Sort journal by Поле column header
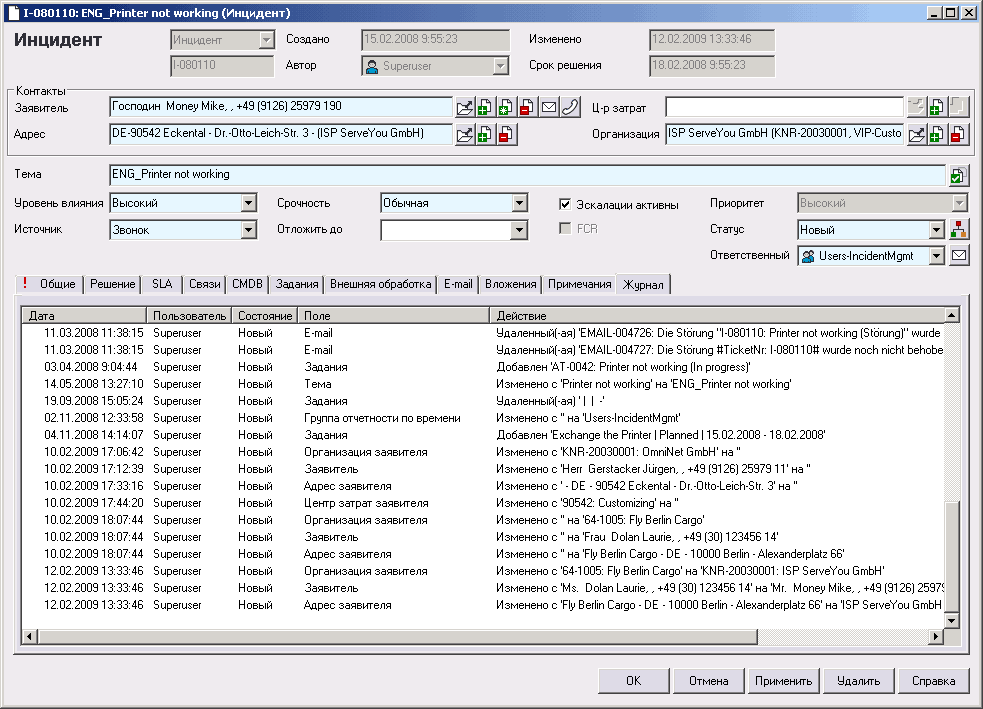The height and width of the screenshot is (709, 983). (394, 315)
